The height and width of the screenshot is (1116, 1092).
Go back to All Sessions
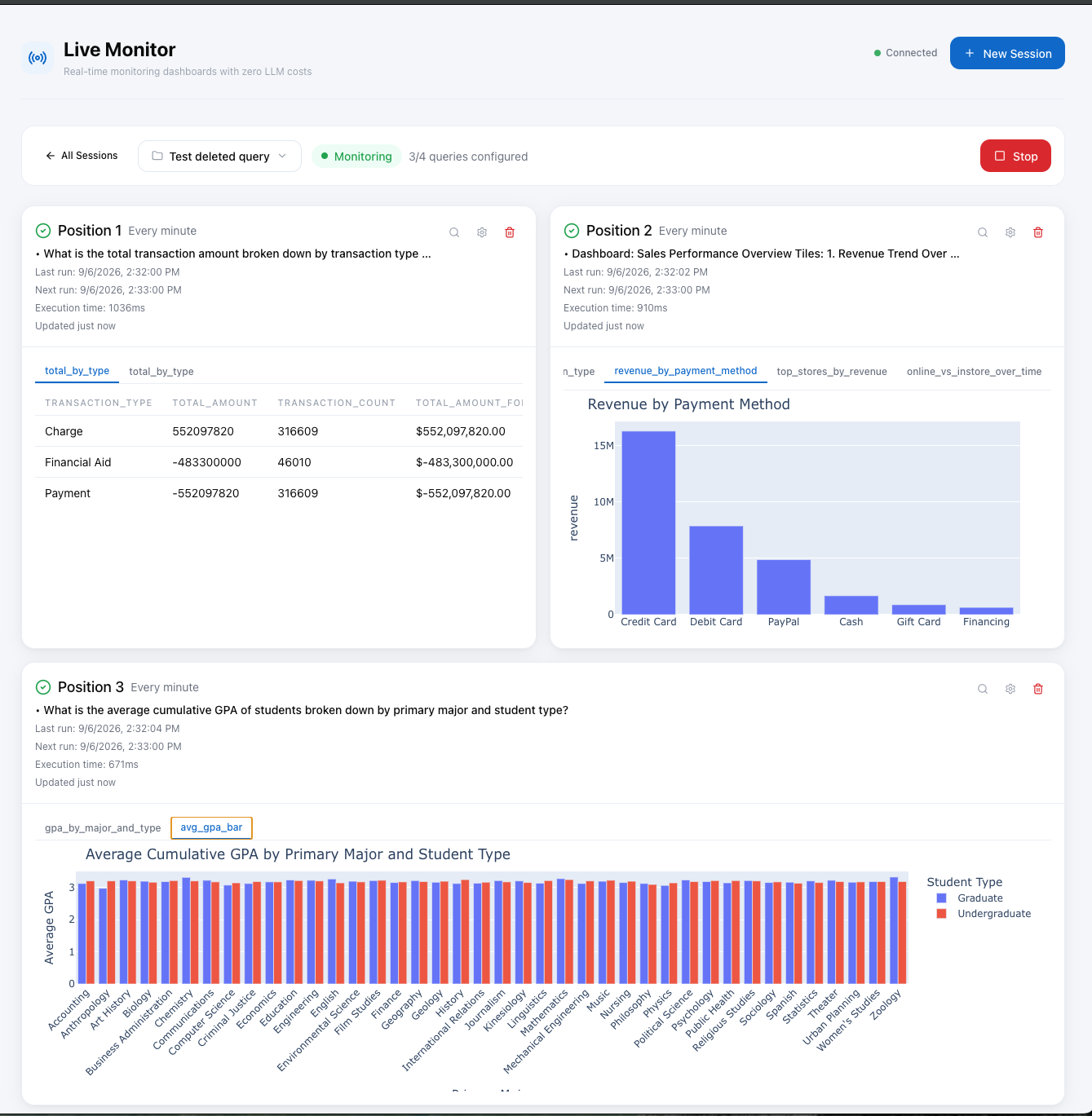pos(82,156)
